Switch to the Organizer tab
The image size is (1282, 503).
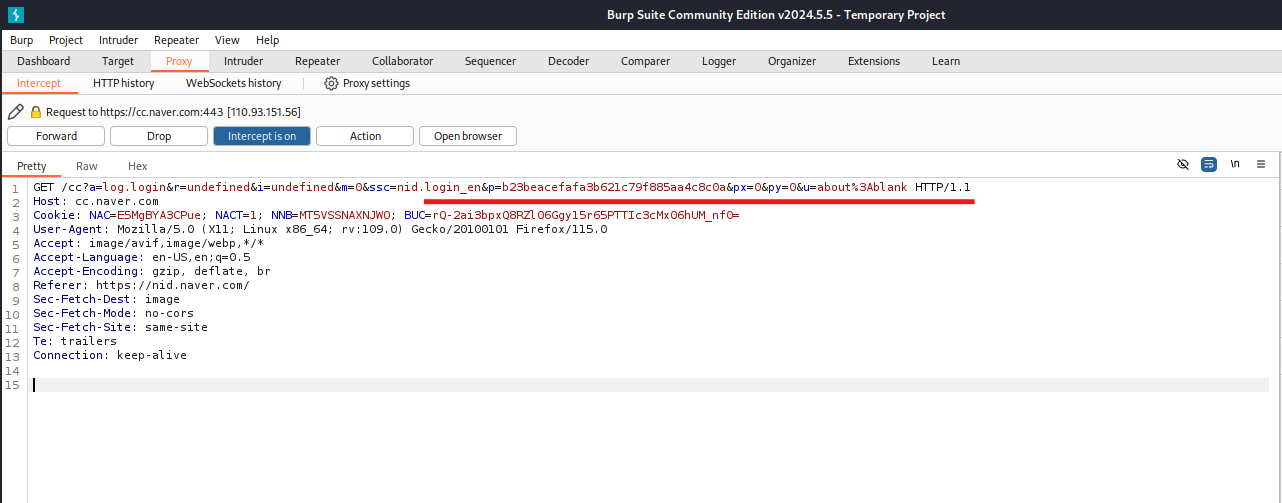pyautogui.click(x=792, y=61)
